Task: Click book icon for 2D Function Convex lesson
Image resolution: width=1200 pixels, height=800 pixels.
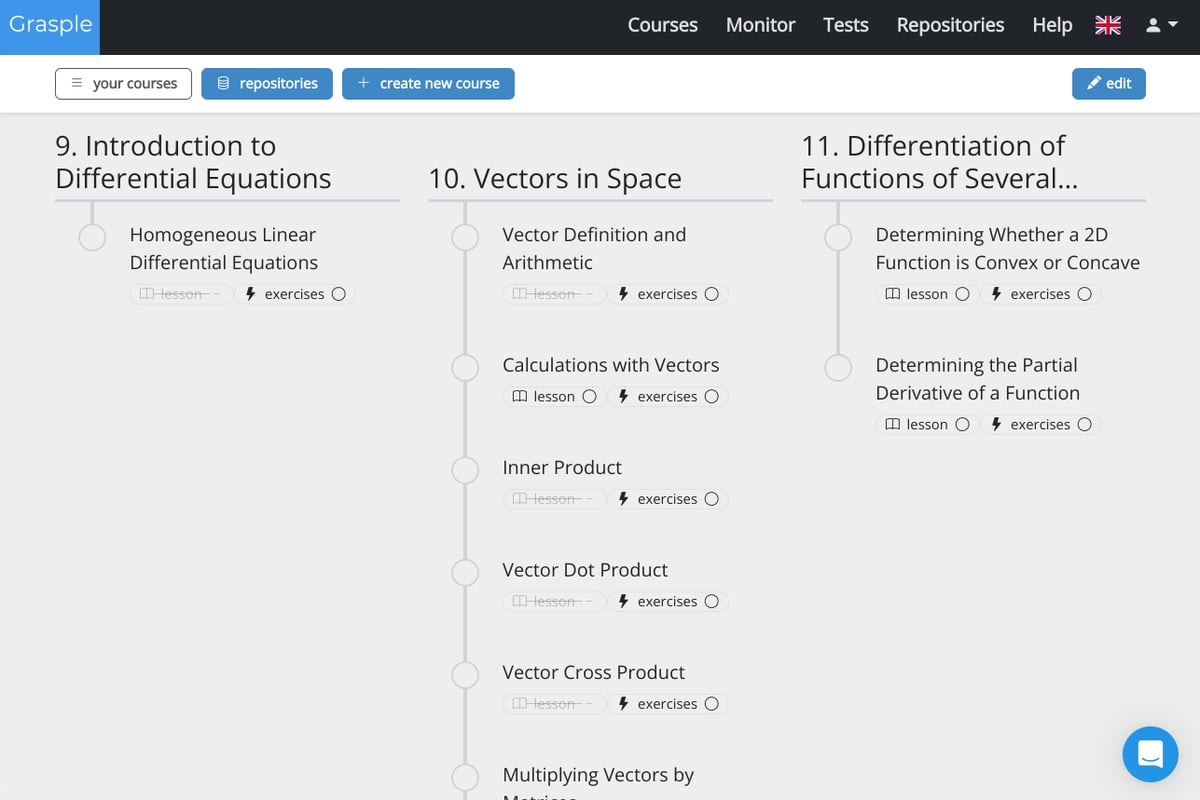Action: (x=892, y=294)
